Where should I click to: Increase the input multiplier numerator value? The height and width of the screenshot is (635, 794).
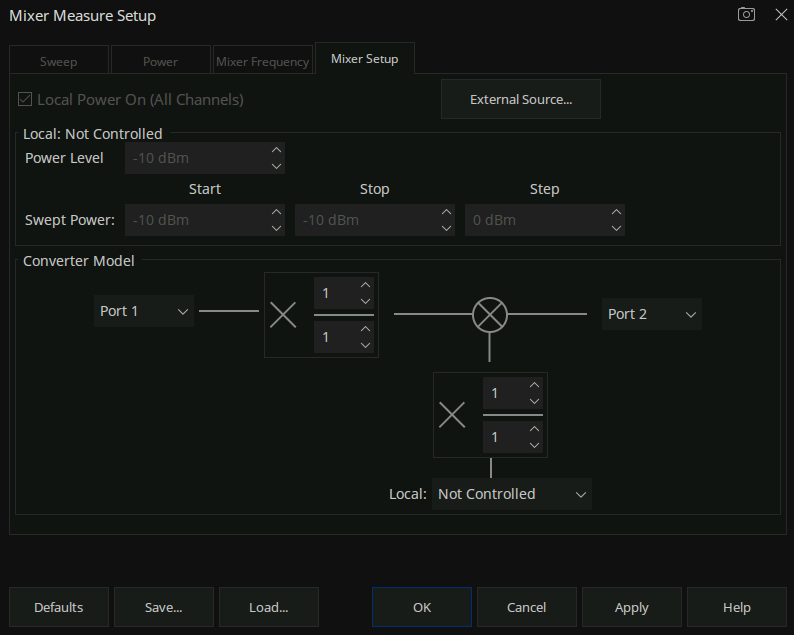[x=365, y=286]
